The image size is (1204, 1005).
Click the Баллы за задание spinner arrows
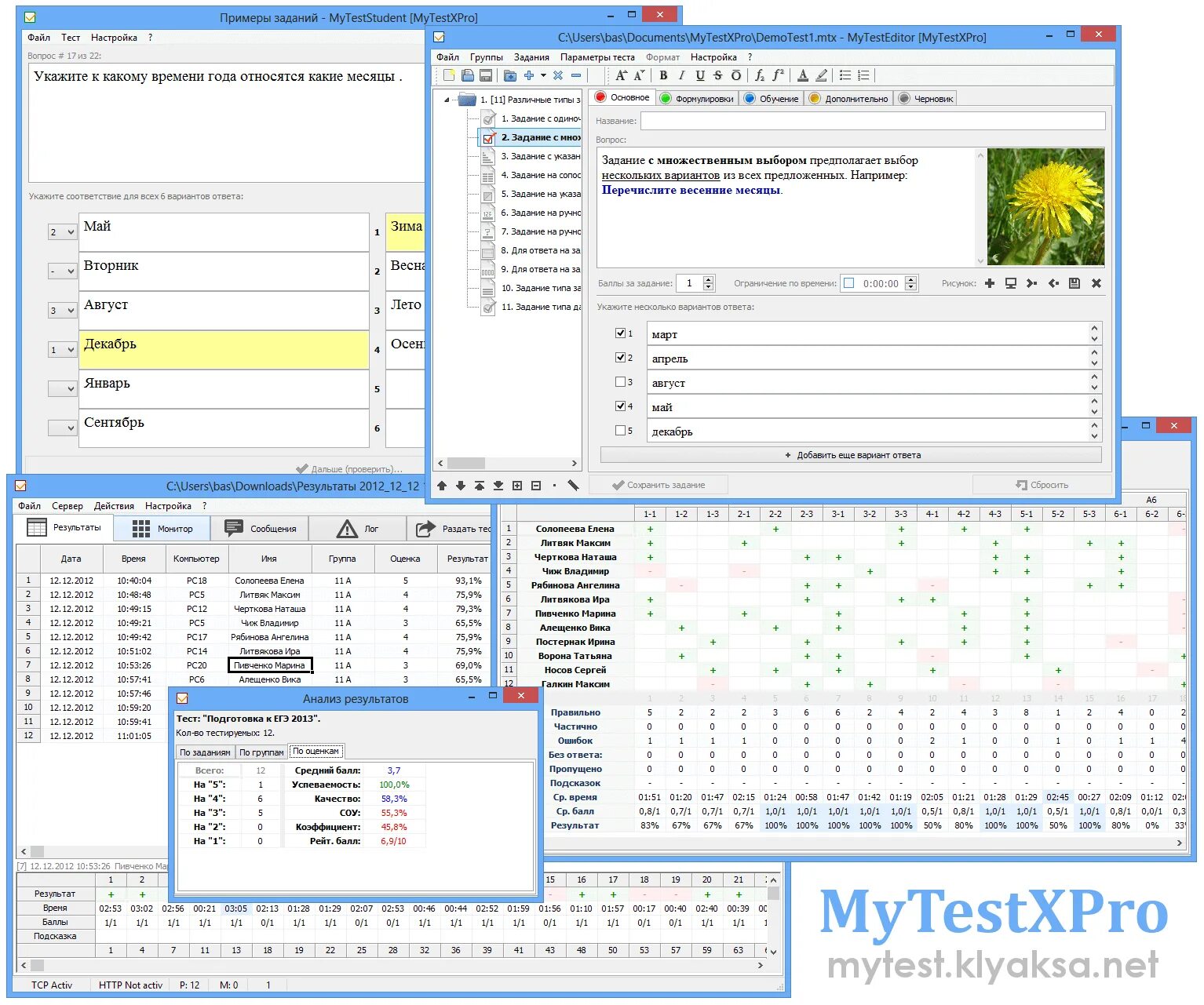pos(709,283)
